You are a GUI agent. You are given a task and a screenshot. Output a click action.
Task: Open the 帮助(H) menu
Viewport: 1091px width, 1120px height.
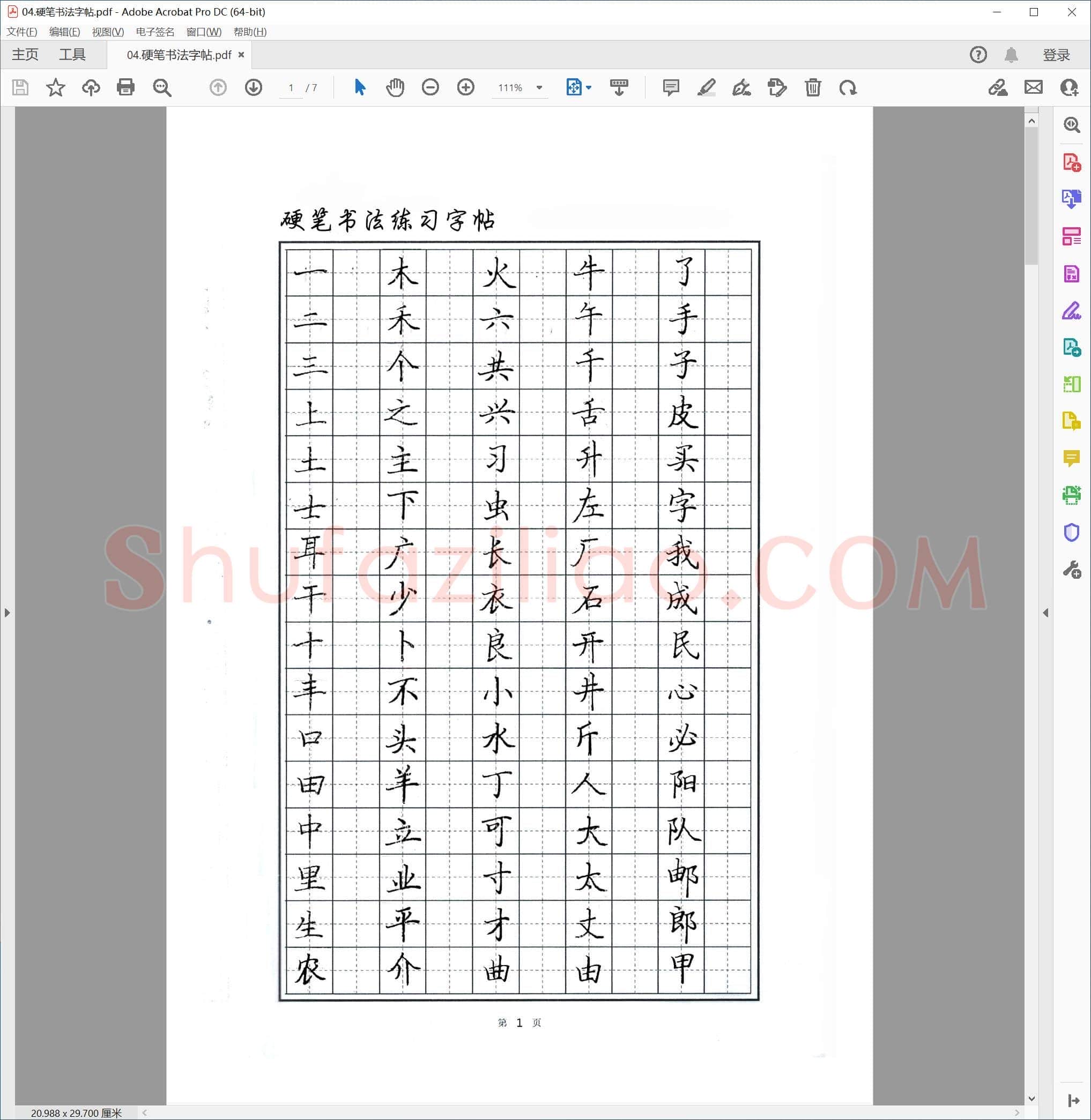coord(250,32)
